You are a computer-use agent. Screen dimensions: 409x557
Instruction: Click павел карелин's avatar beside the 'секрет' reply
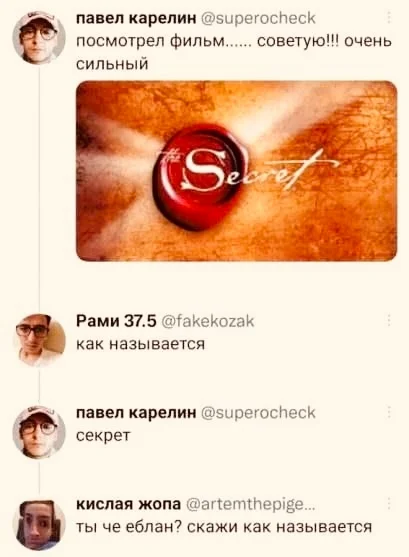[x=39, y=432]
